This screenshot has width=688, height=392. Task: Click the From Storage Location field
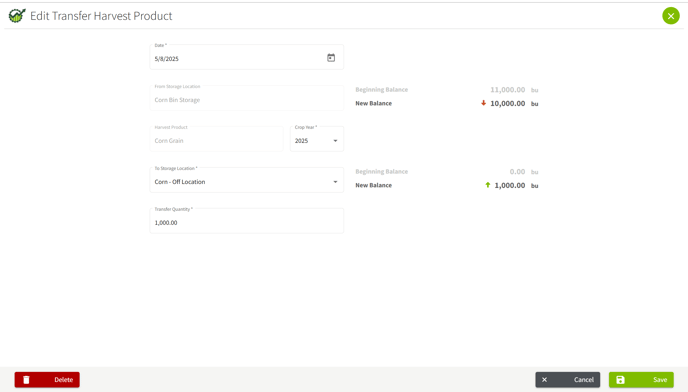coord(247,97)
